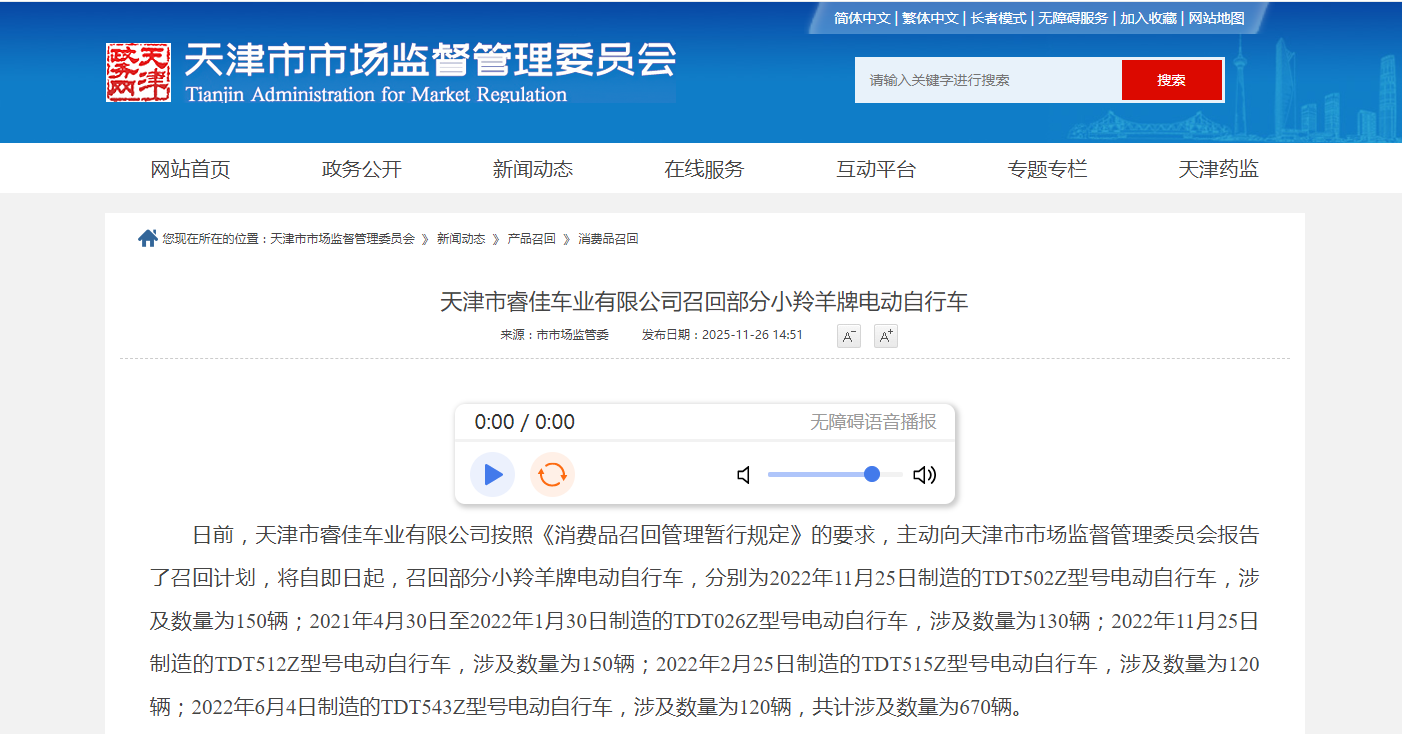This screenshot has width=1402, height=734.
Task: Click the article title about 小羚羊牌电动自行车
Action: pos(704,301)
